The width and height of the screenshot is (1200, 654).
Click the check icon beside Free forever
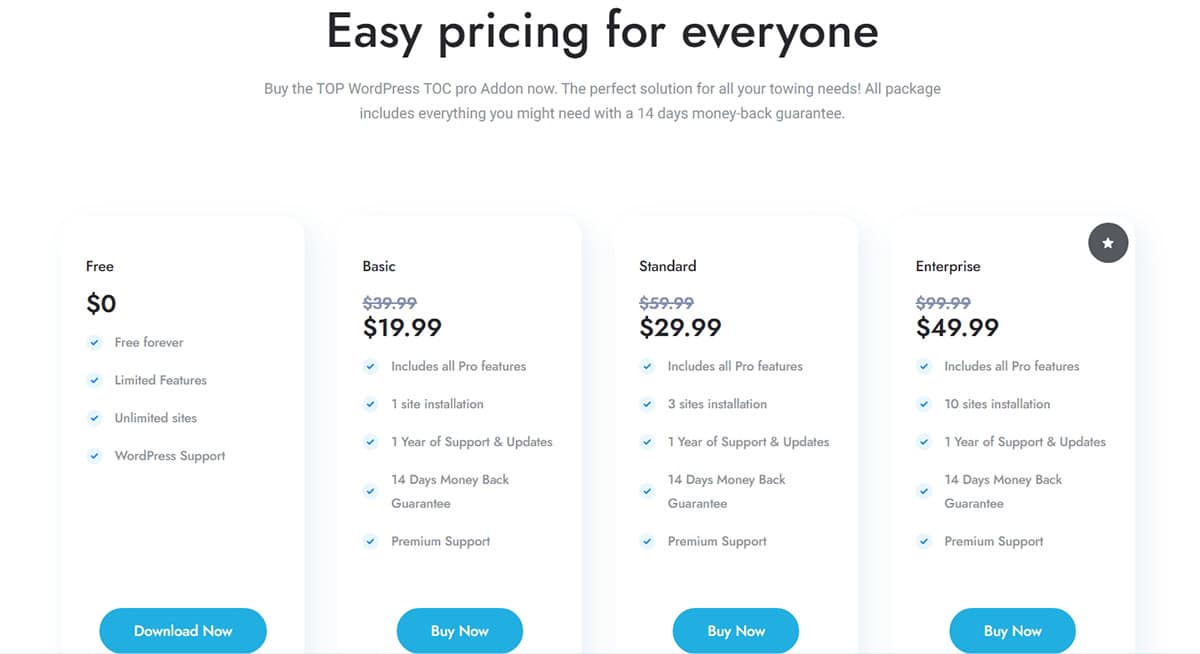[x=94, y=342]
